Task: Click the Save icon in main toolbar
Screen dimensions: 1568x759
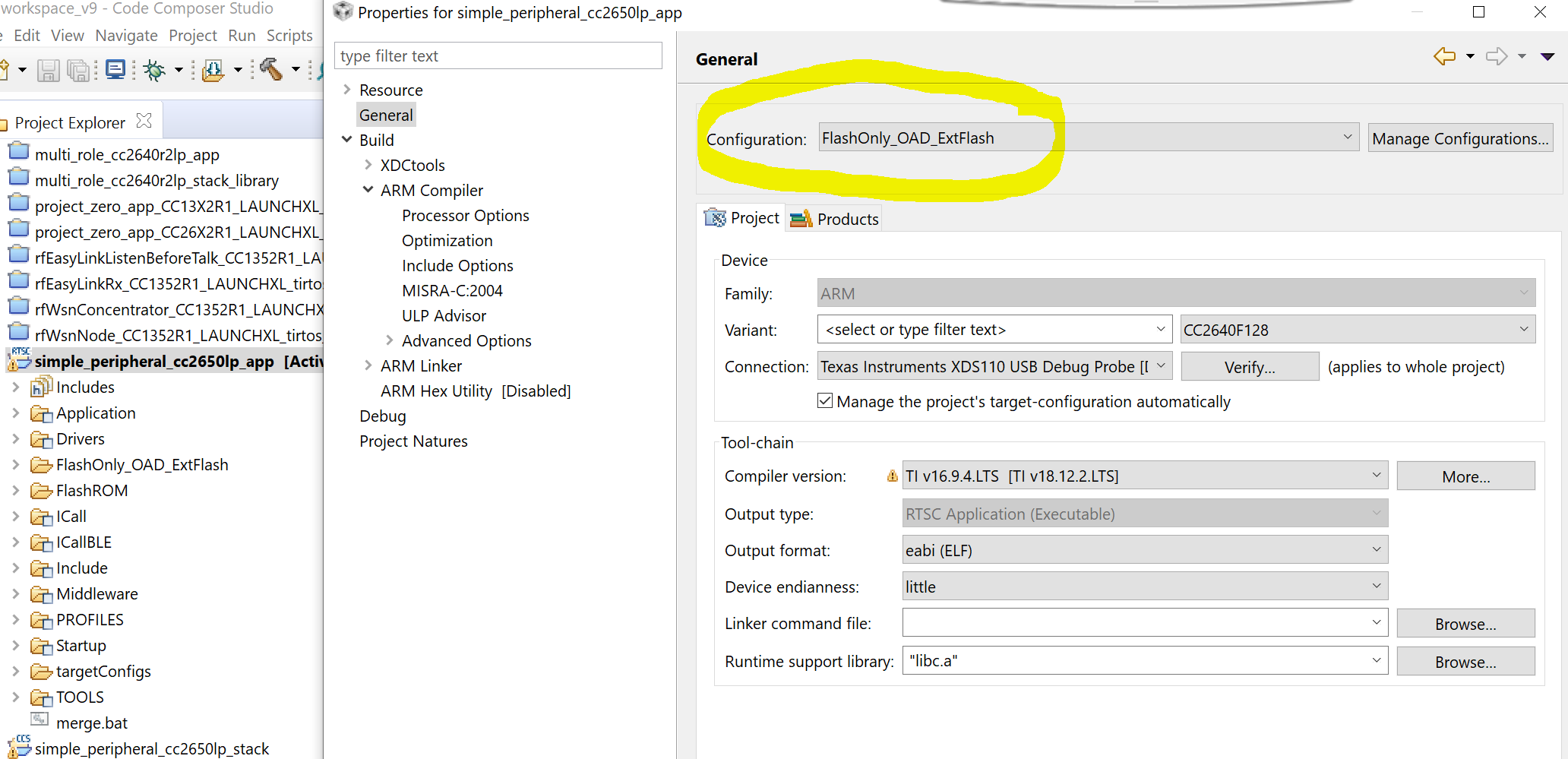Action: (x=48, y=71)
